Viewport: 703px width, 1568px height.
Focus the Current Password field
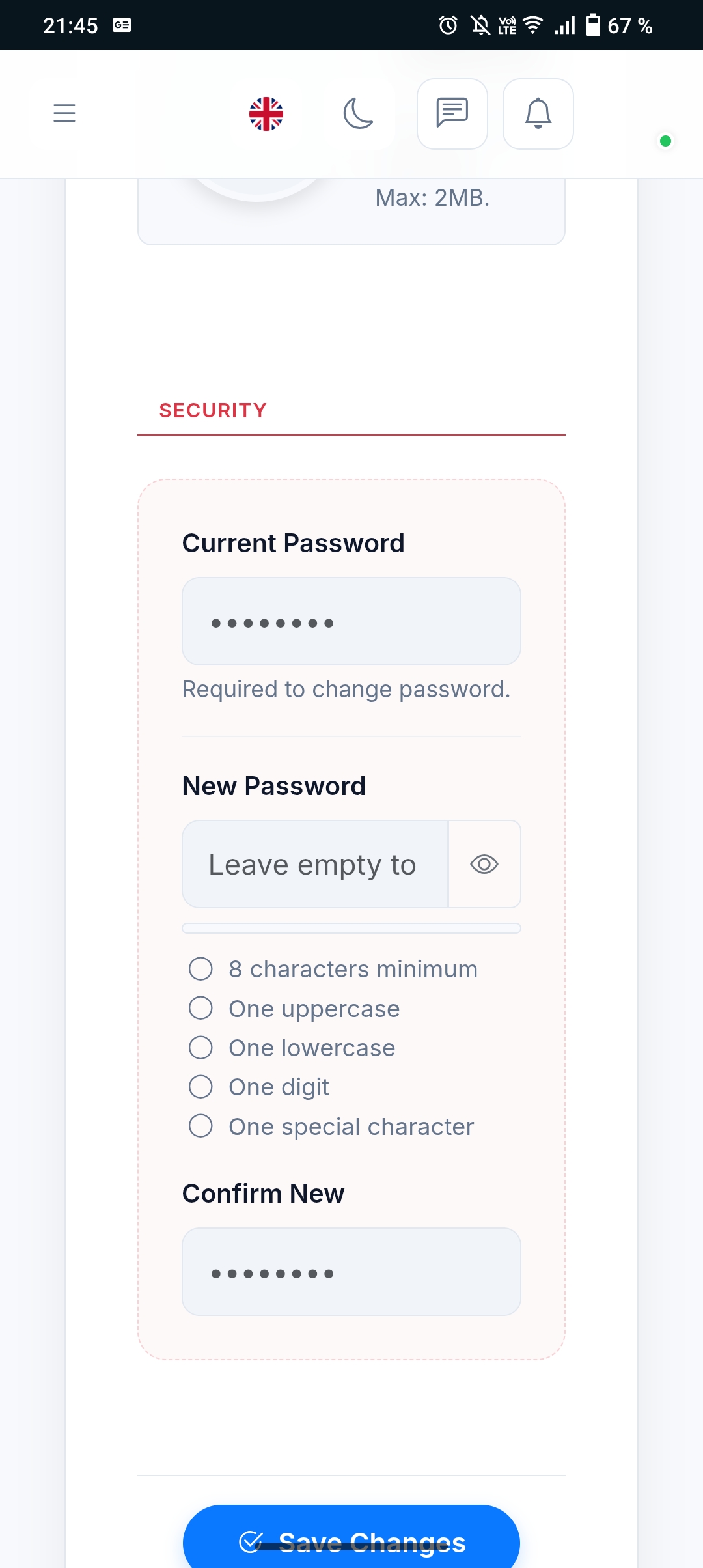click(351, 621)
